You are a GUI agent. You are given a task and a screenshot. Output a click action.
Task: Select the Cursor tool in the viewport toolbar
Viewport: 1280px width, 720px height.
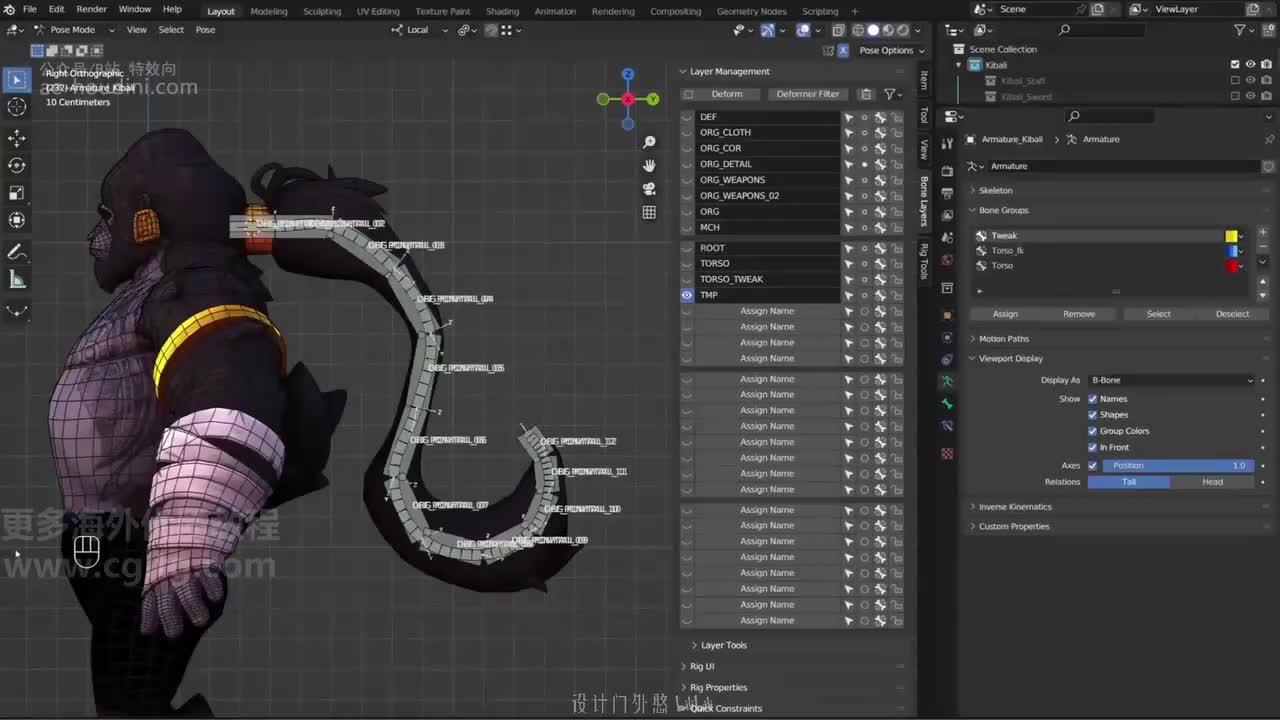17,107
